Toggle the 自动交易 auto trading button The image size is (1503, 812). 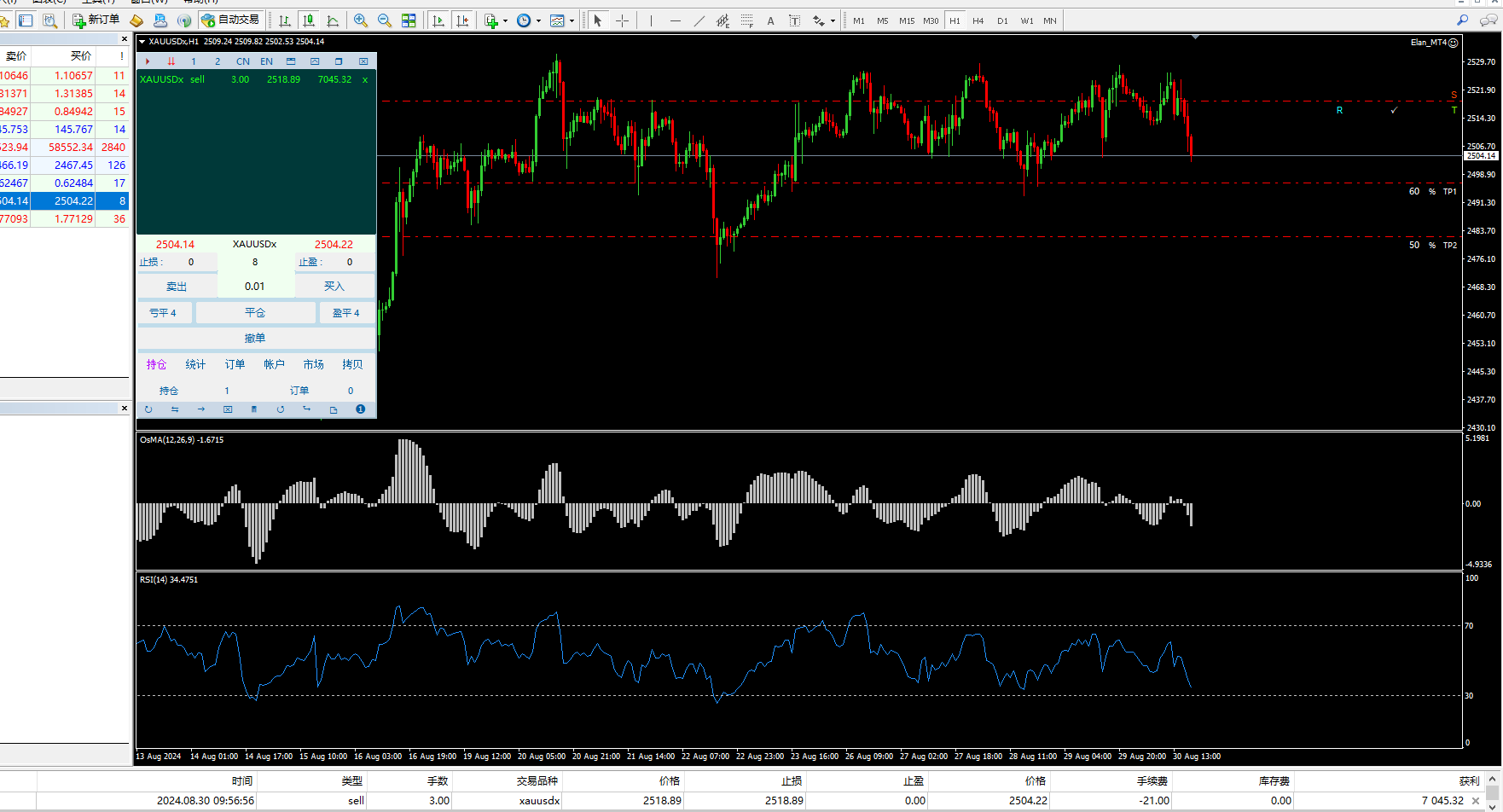click(x=230, y=20)
